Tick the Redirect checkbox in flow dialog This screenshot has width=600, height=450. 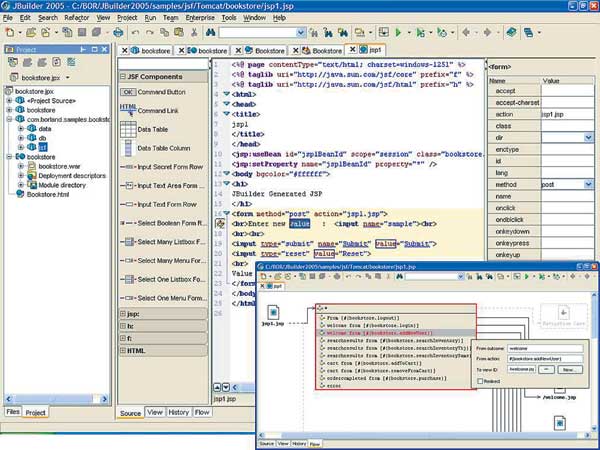pyautogui.click(x=480, y=381)
